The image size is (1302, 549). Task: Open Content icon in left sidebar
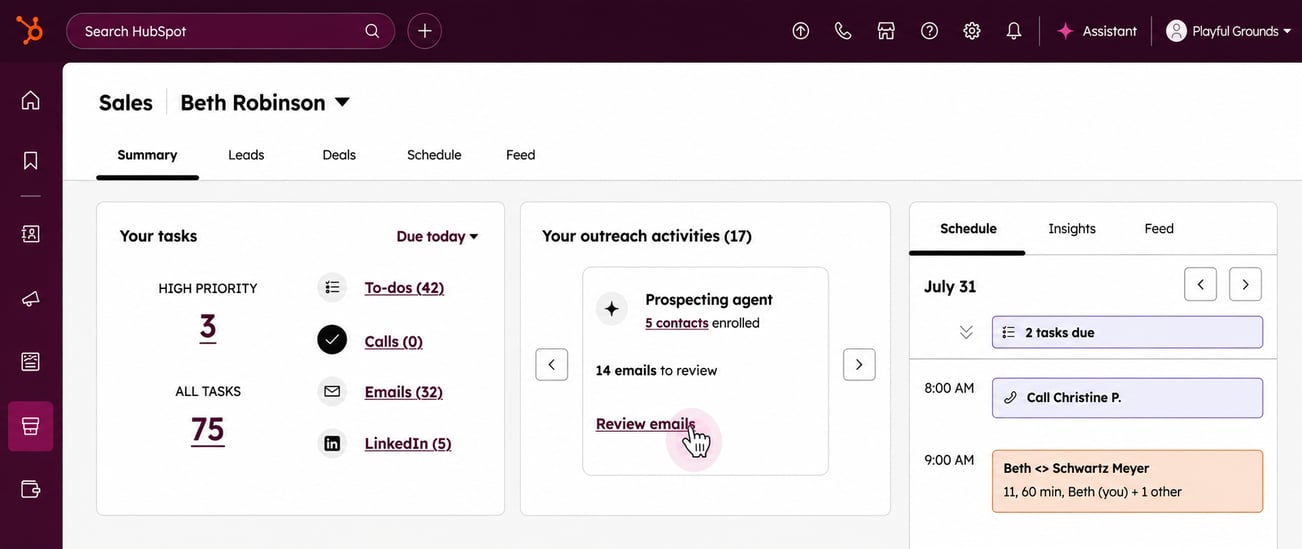point(31,361)
